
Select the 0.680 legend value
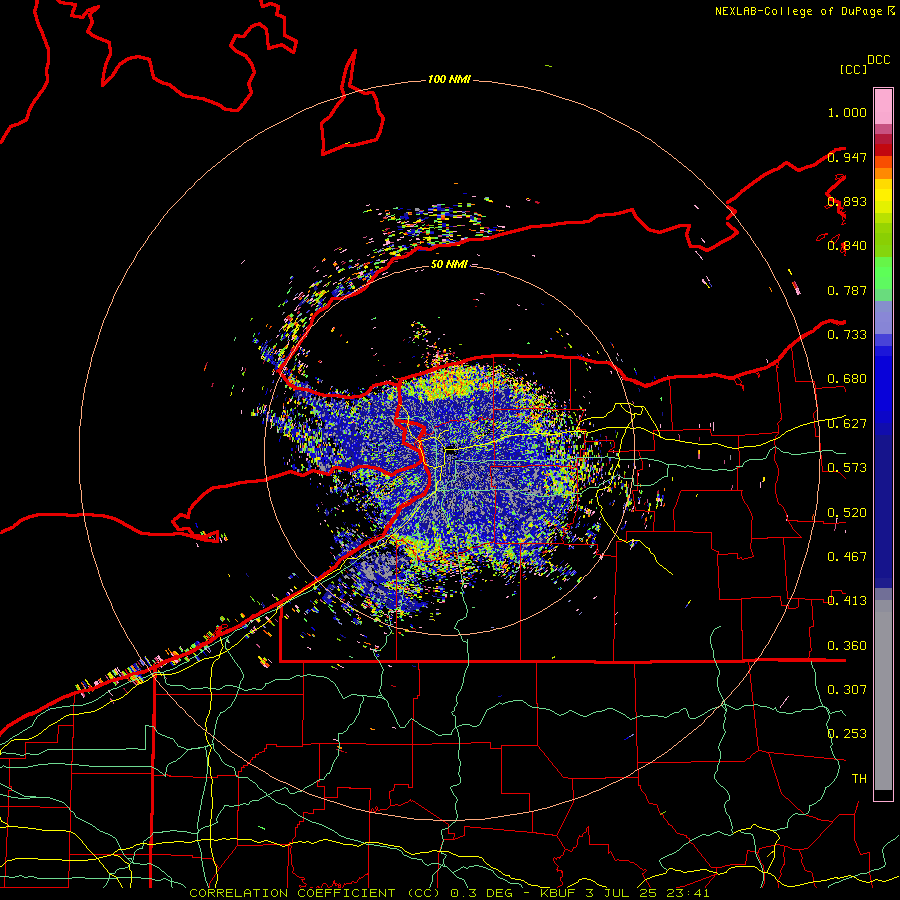tap(847, 379)
